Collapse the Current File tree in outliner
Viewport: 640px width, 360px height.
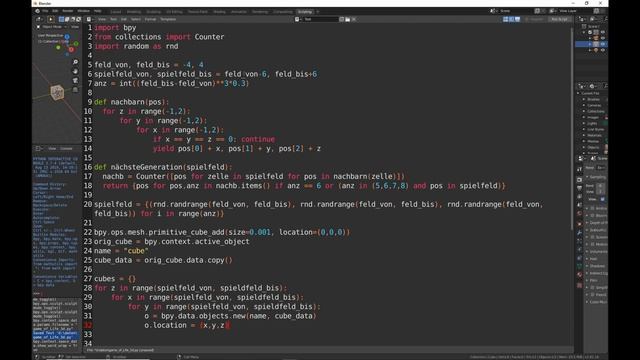[x=578, y=93]
